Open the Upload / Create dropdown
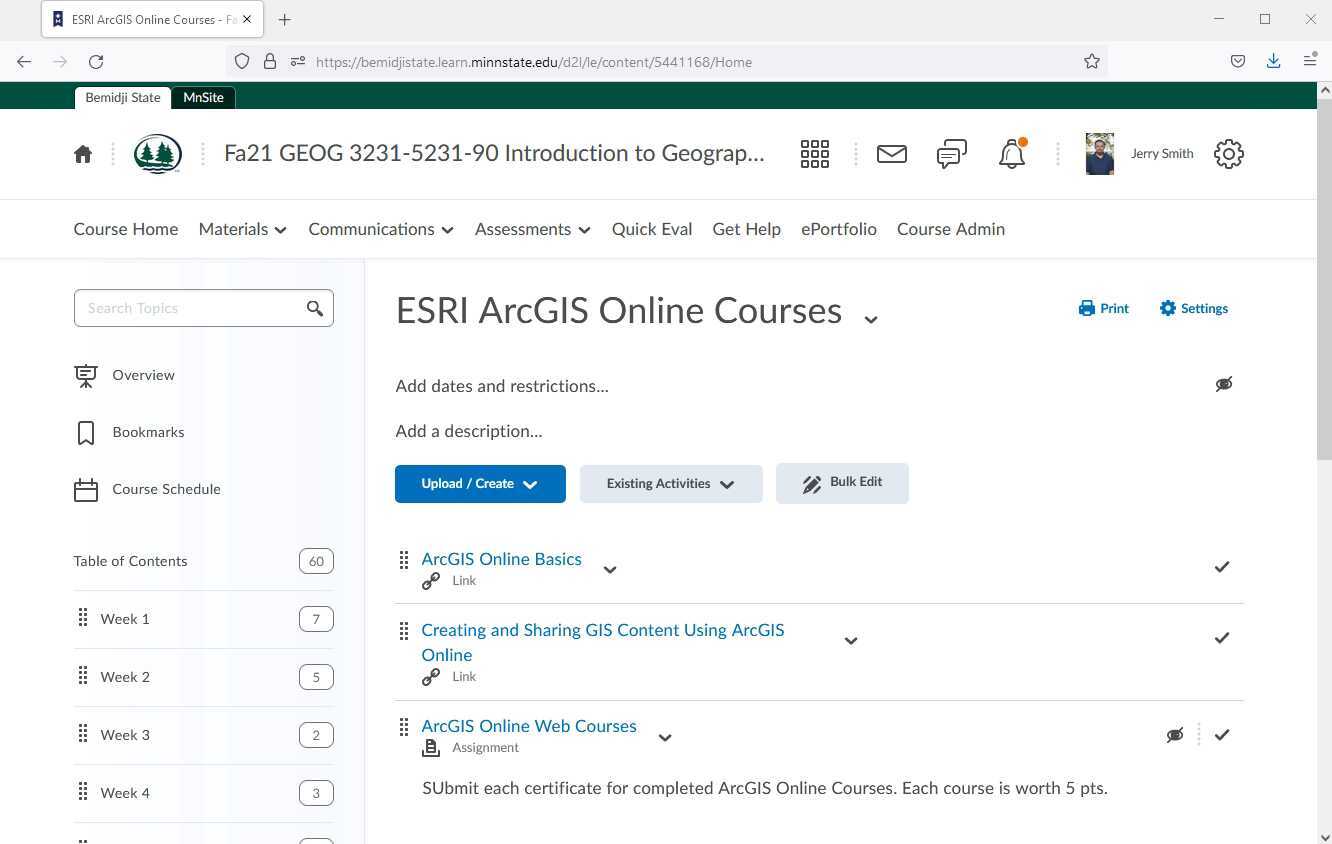The width and height of the screenshot is (1332, 844). 480,483
